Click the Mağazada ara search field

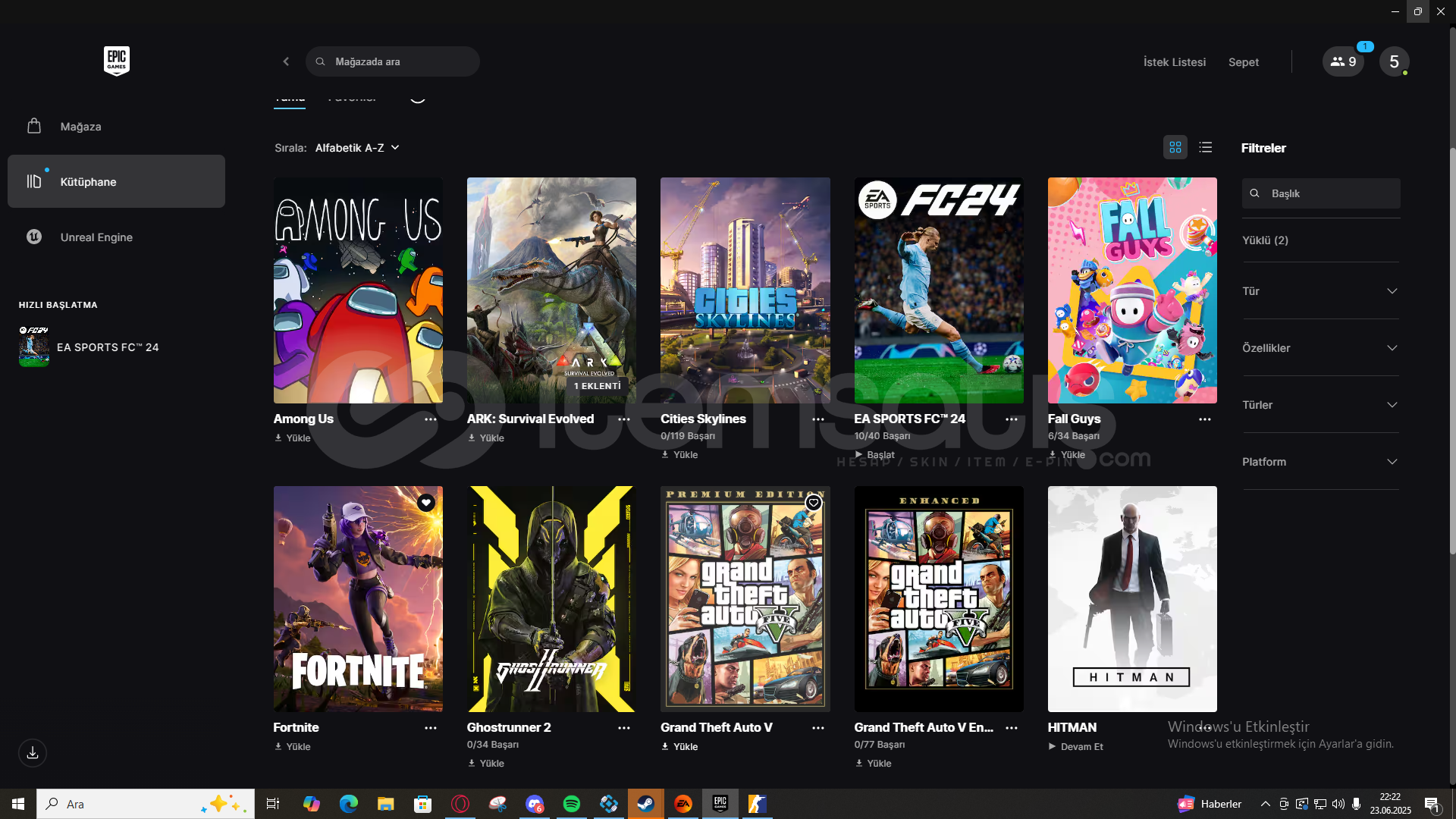(393, 61)
